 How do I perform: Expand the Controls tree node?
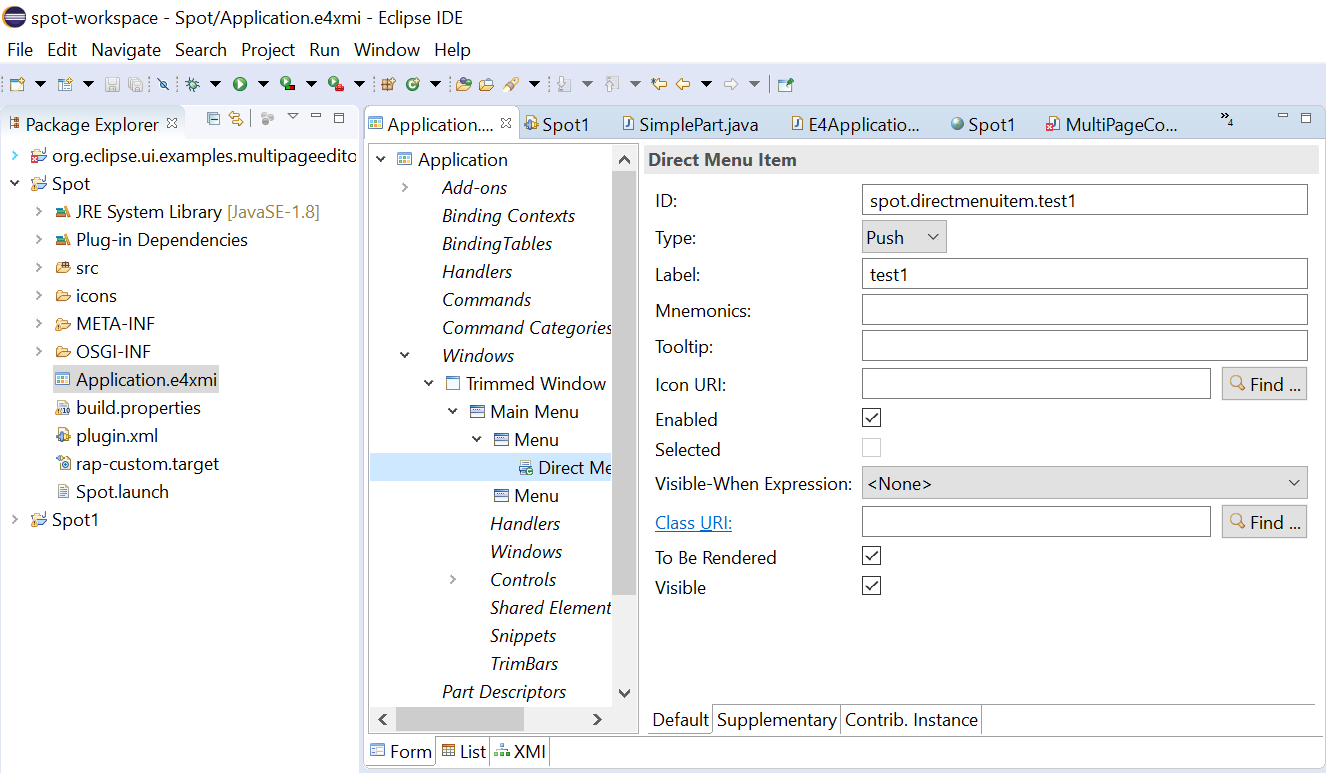pyautogui.click(x=453, y=580)
